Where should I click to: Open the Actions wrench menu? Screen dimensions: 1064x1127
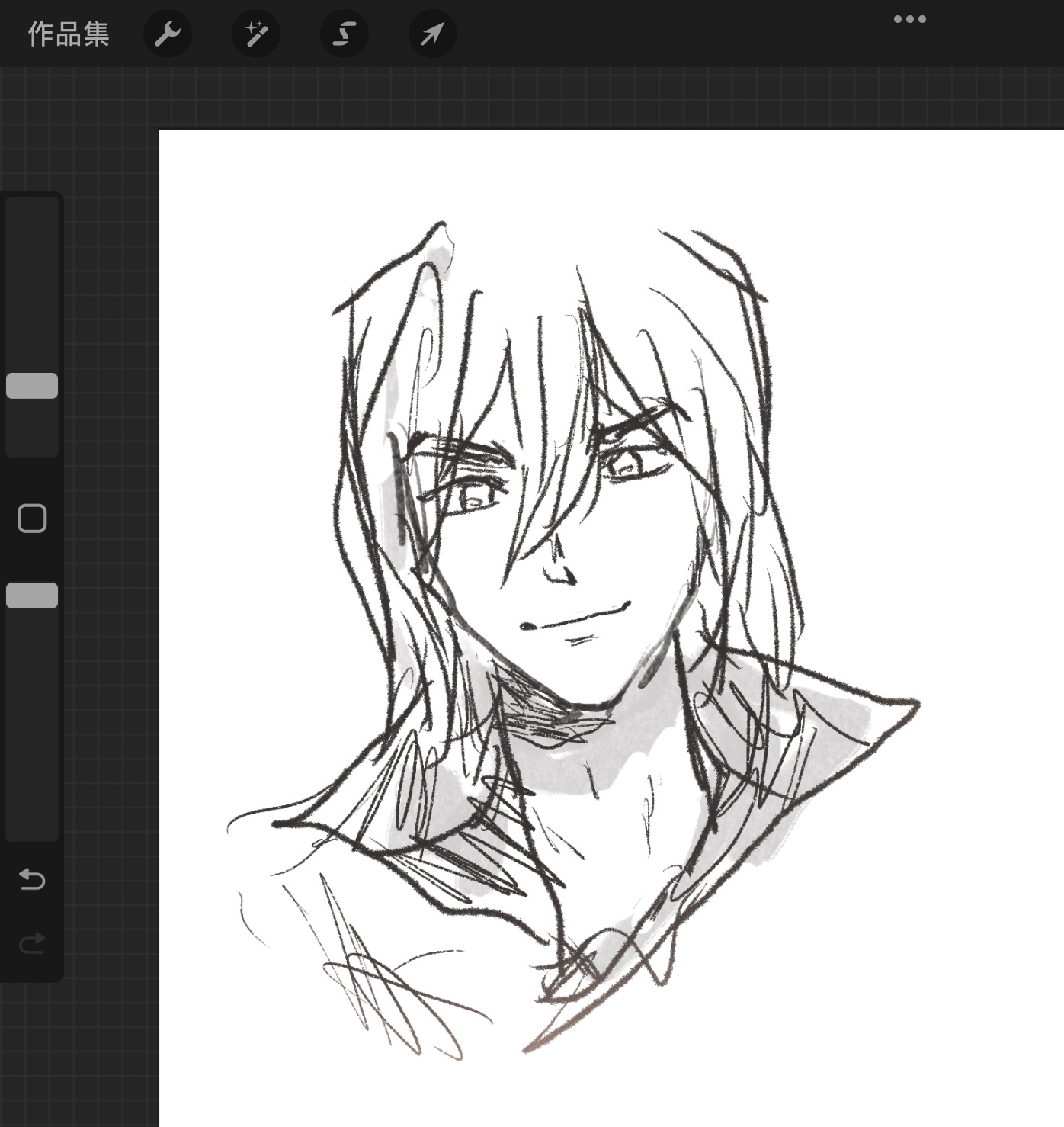click(168, 34)
